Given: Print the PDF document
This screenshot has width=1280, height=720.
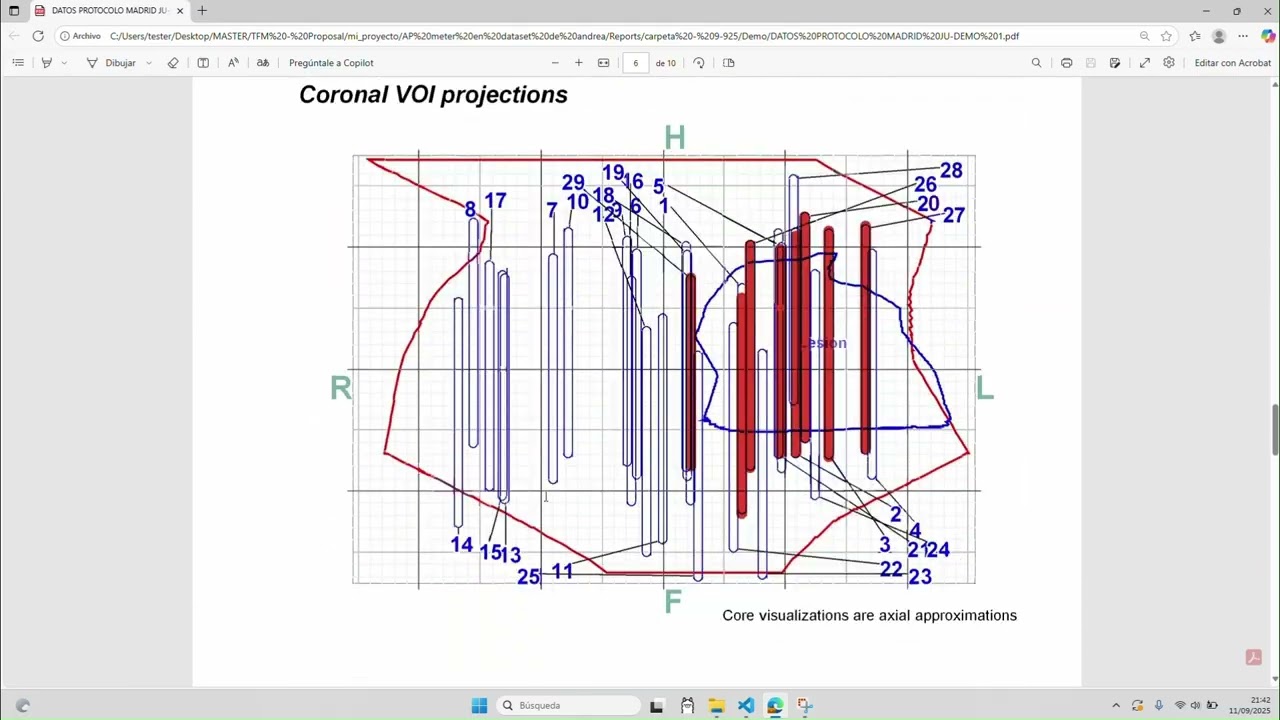Looking at the screenshot, I should [1066, 62].
